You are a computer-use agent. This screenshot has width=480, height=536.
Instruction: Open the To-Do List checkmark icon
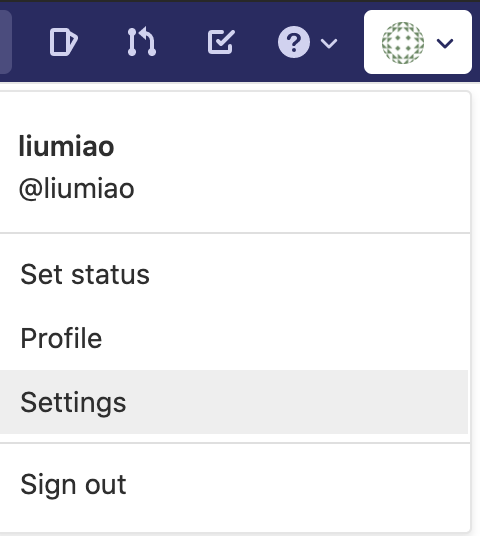pos(221,42)
